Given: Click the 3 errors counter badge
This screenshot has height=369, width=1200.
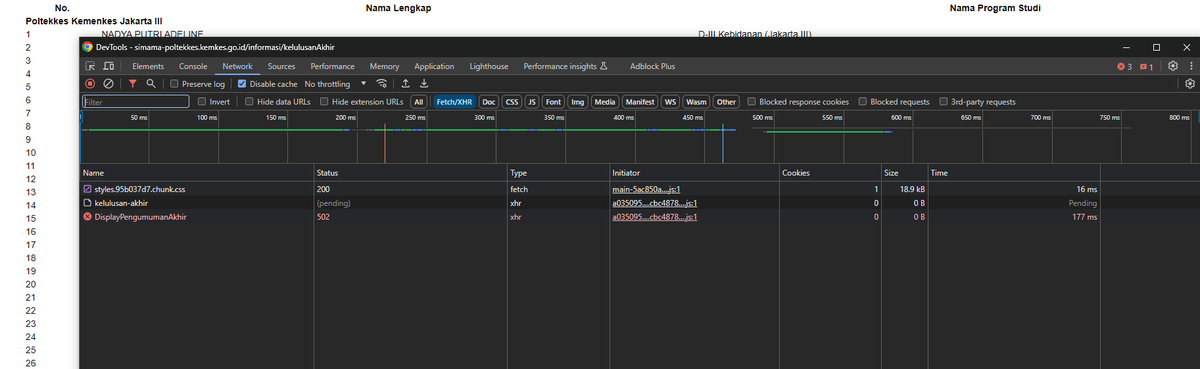Looking at the screenshot, I should [1124, 66].
